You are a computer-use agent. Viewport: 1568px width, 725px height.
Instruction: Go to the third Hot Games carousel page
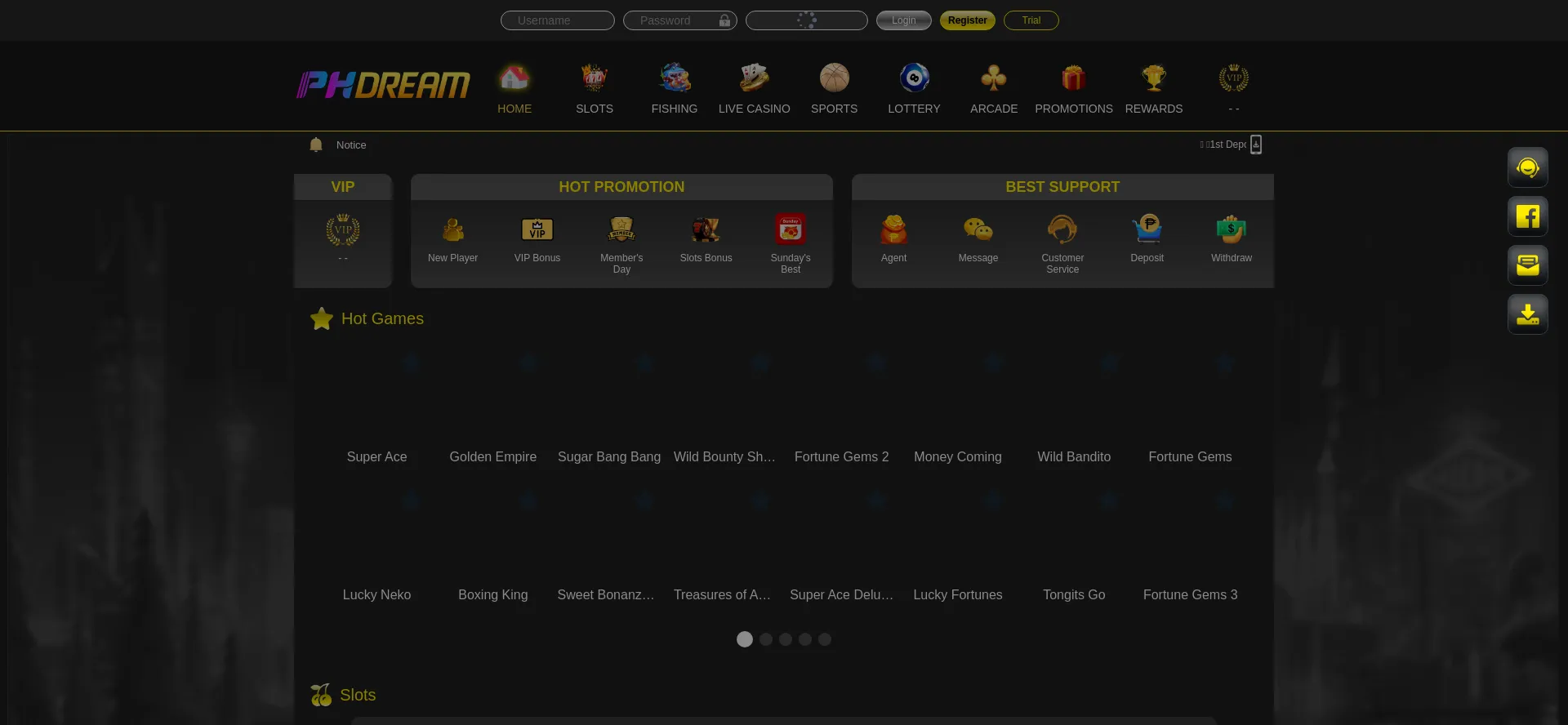pos(786,639)
